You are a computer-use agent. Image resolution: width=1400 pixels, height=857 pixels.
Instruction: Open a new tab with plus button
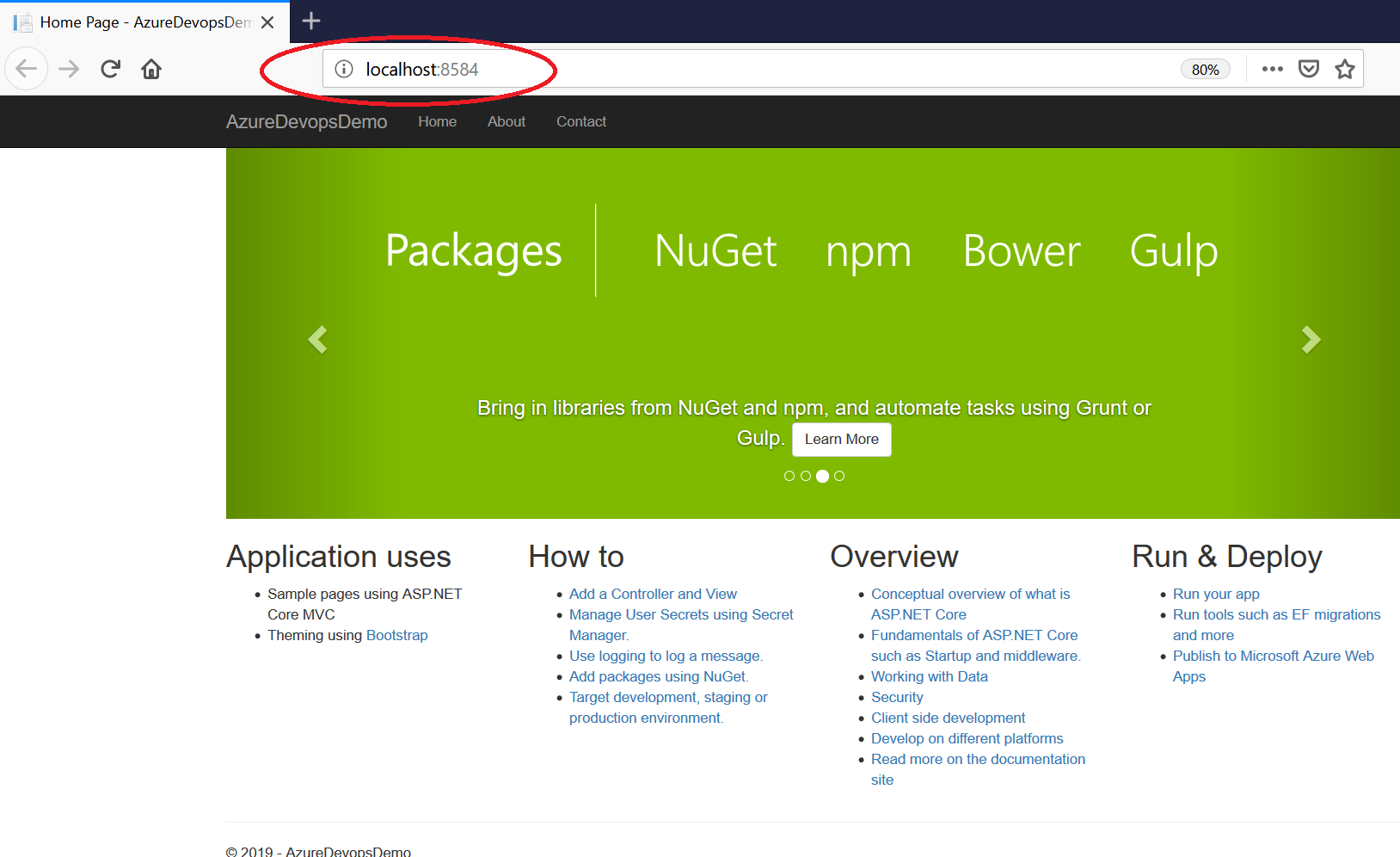click(x=311, y=21)
